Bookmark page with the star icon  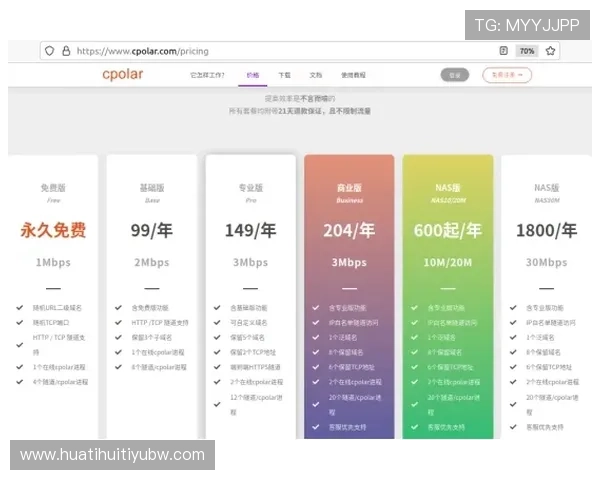tap(550, 51)
